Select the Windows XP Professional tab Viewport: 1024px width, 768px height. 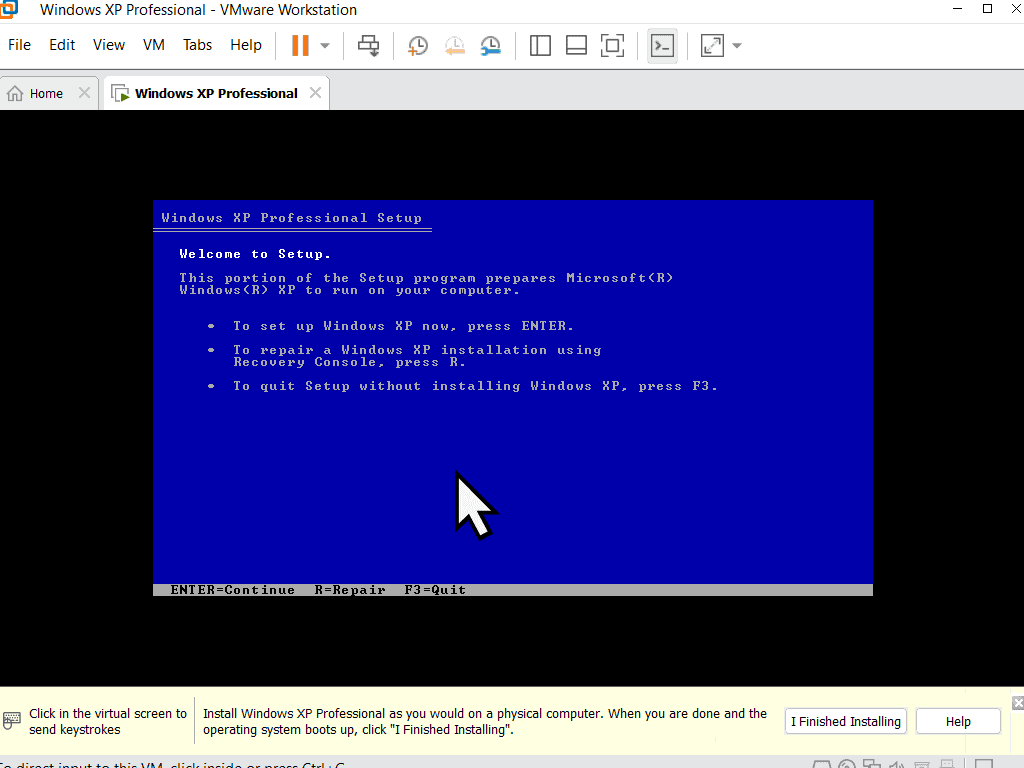pos(216,93)
